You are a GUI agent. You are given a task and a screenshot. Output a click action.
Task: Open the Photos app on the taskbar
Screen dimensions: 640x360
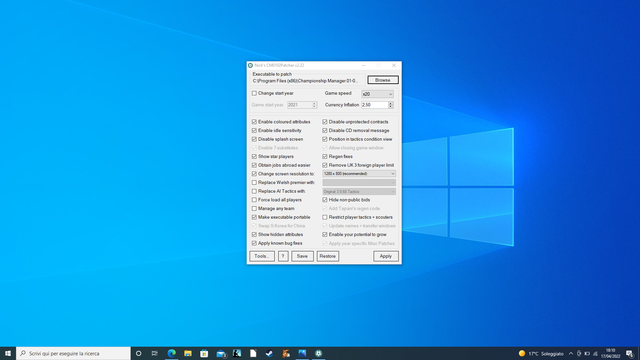point(302,353)
